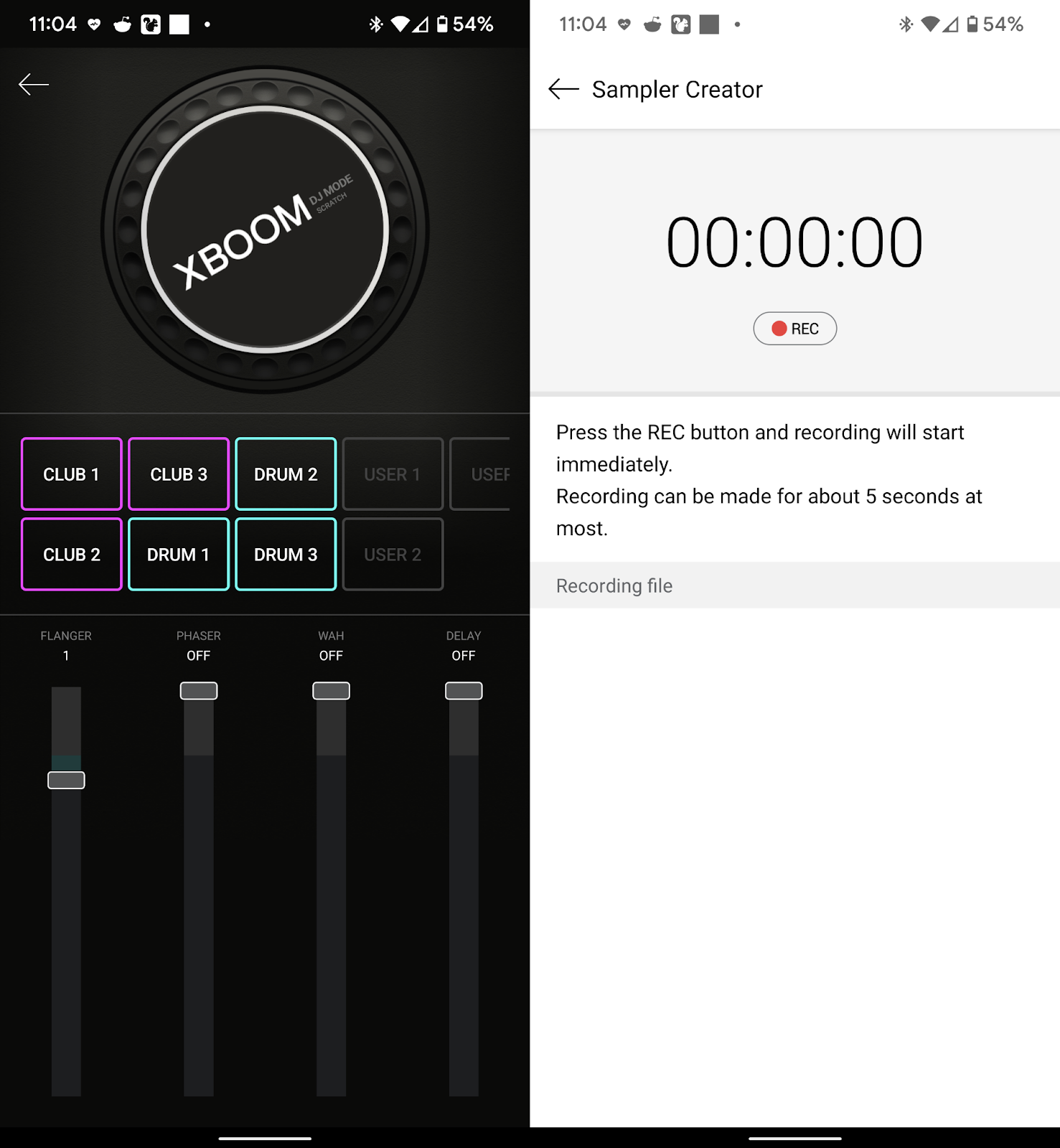Click the Sampler Creator title

point(677,90)
